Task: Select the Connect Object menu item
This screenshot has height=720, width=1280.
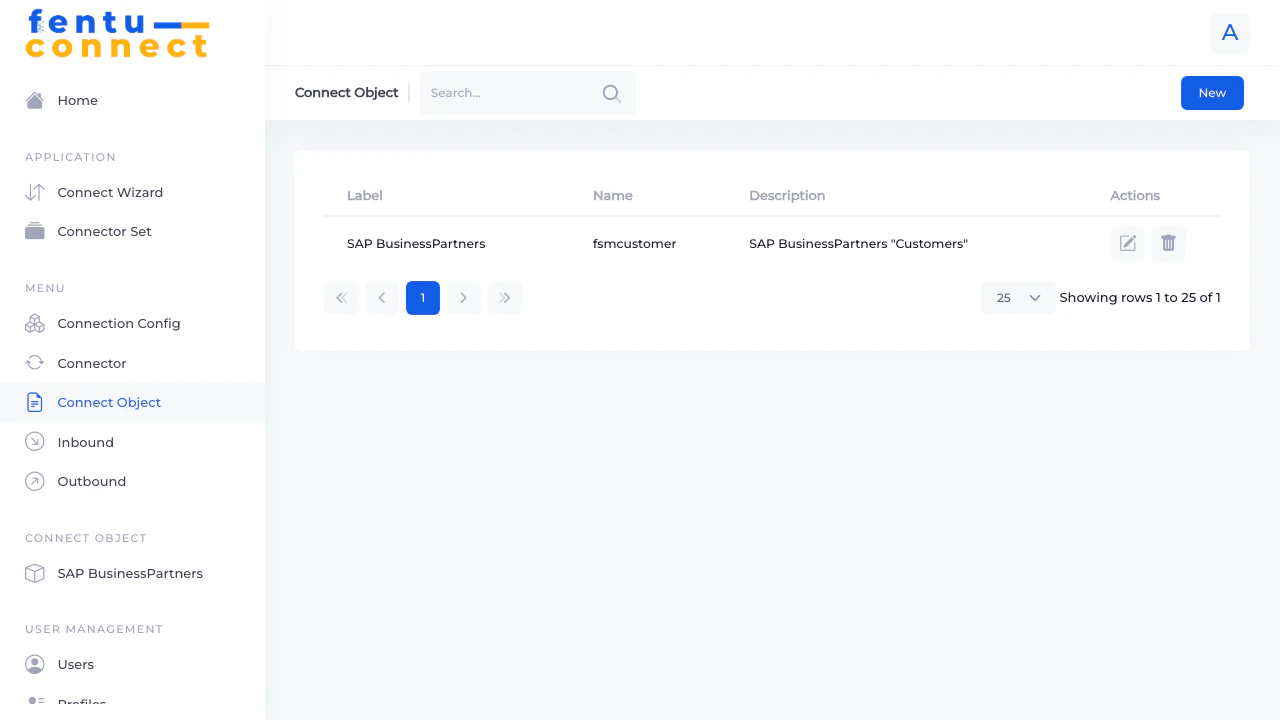Action: click(x=109, y=402)
